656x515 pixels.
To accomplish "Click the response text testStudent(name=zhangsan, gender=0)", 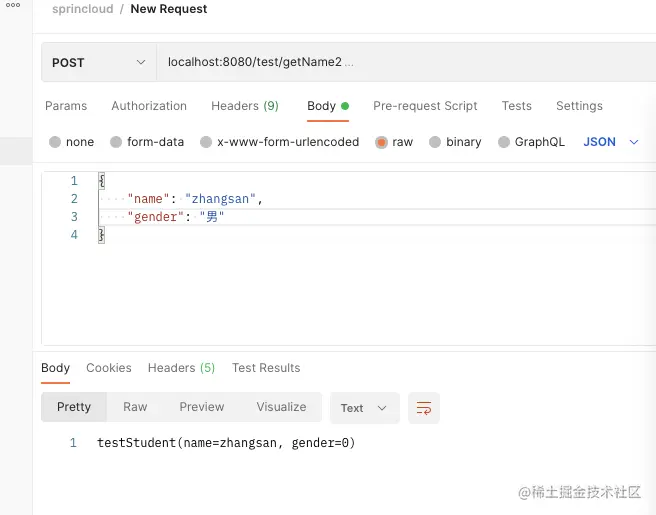I will (226, 443).
